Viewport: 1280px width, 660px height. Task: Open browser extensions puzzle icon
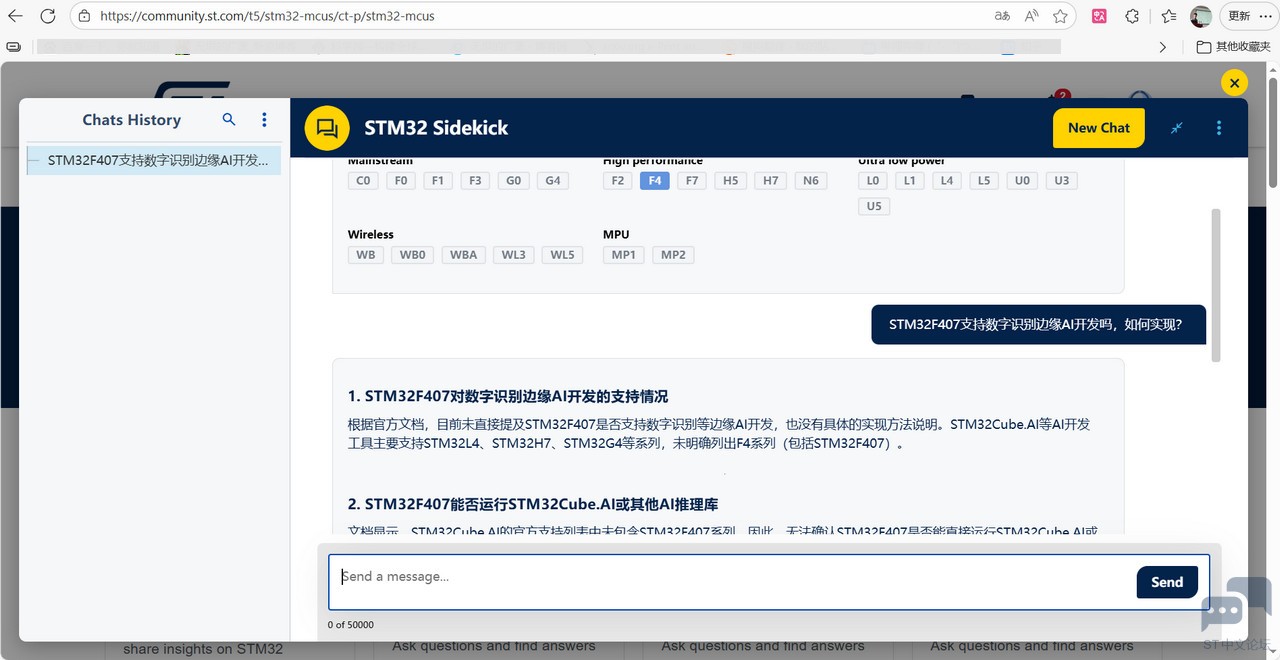click(x=1132, y=16)
